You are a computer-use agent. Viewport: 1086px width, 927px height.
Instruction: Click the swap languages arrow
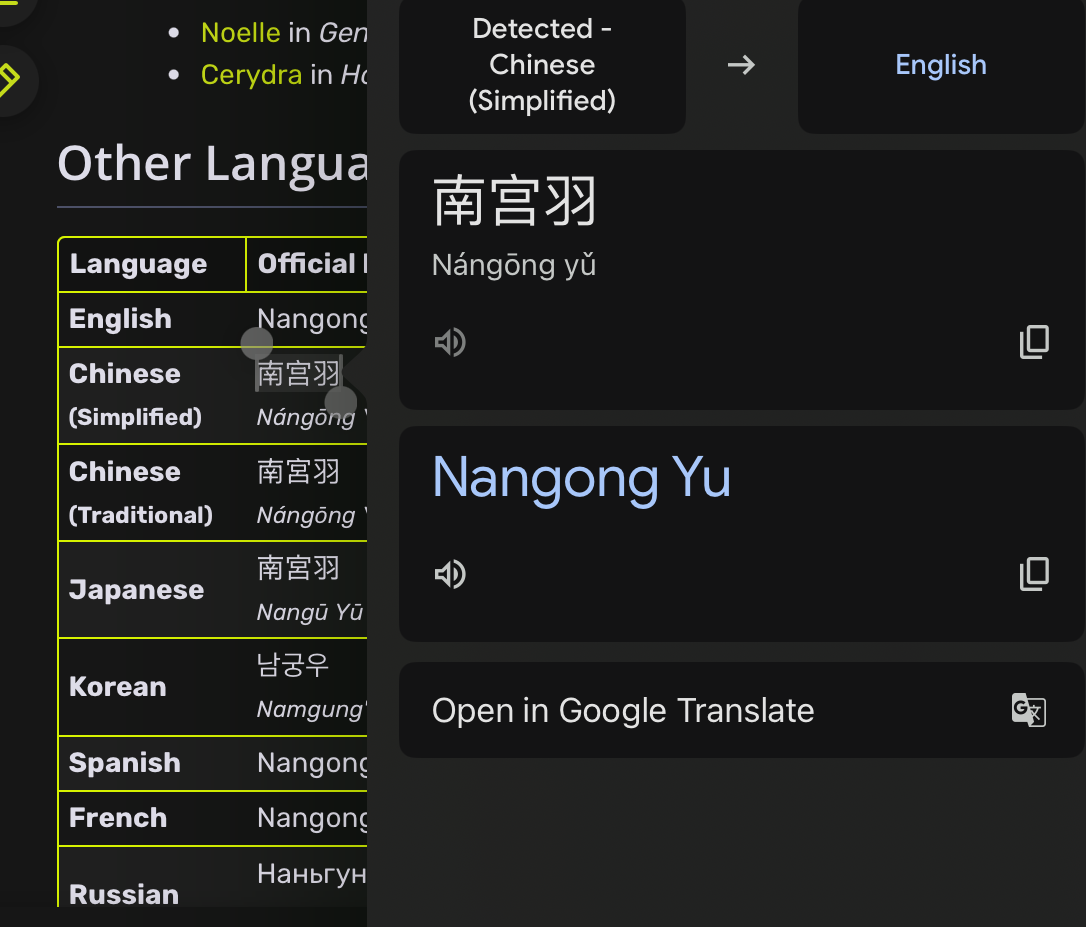coord(741,65)
